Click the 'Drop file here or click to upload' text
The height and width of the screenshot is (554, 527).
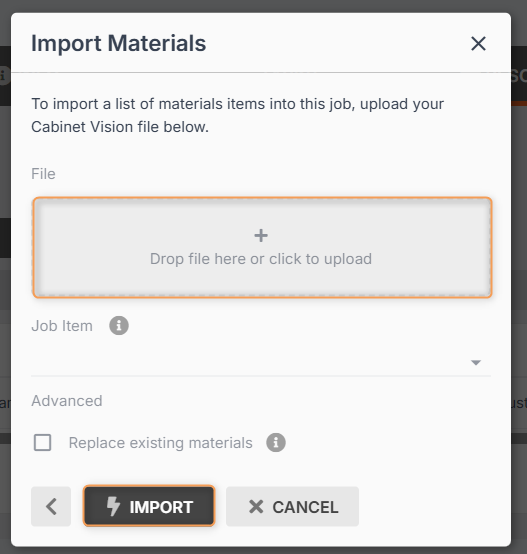(261, 259)
